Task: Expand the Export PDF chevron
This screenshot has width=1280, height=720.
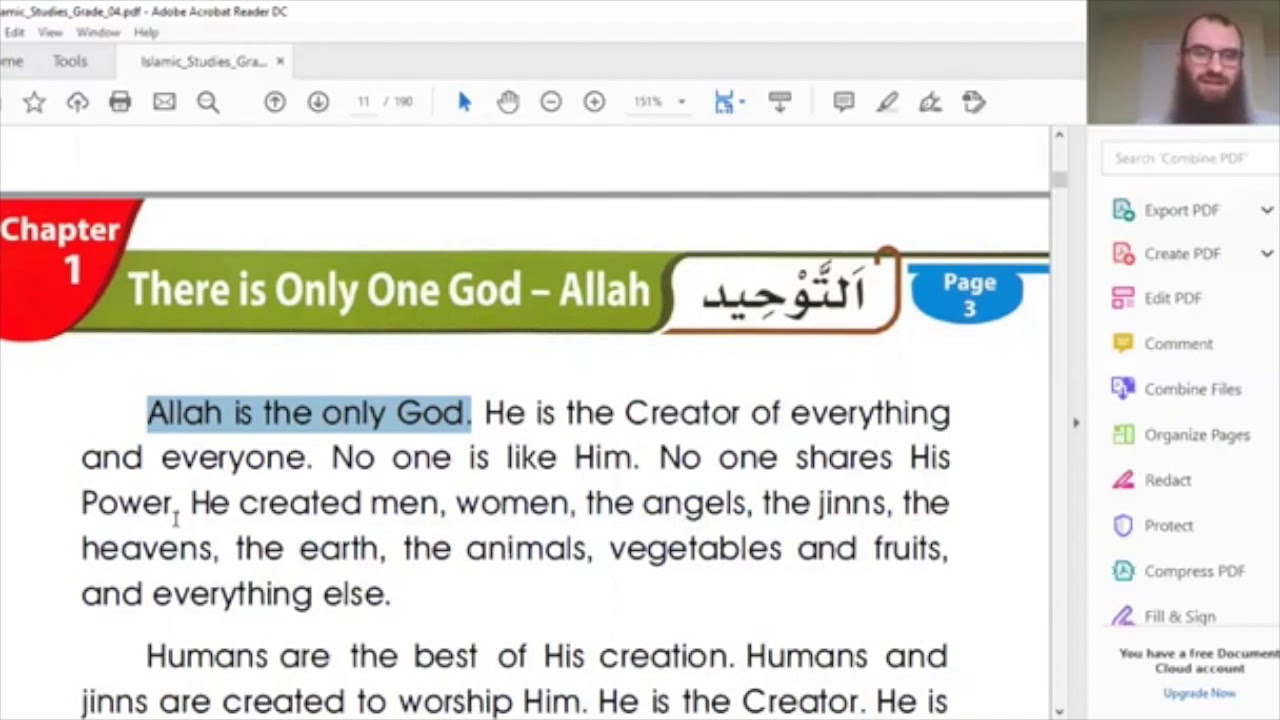Action: coord(1267,210)
